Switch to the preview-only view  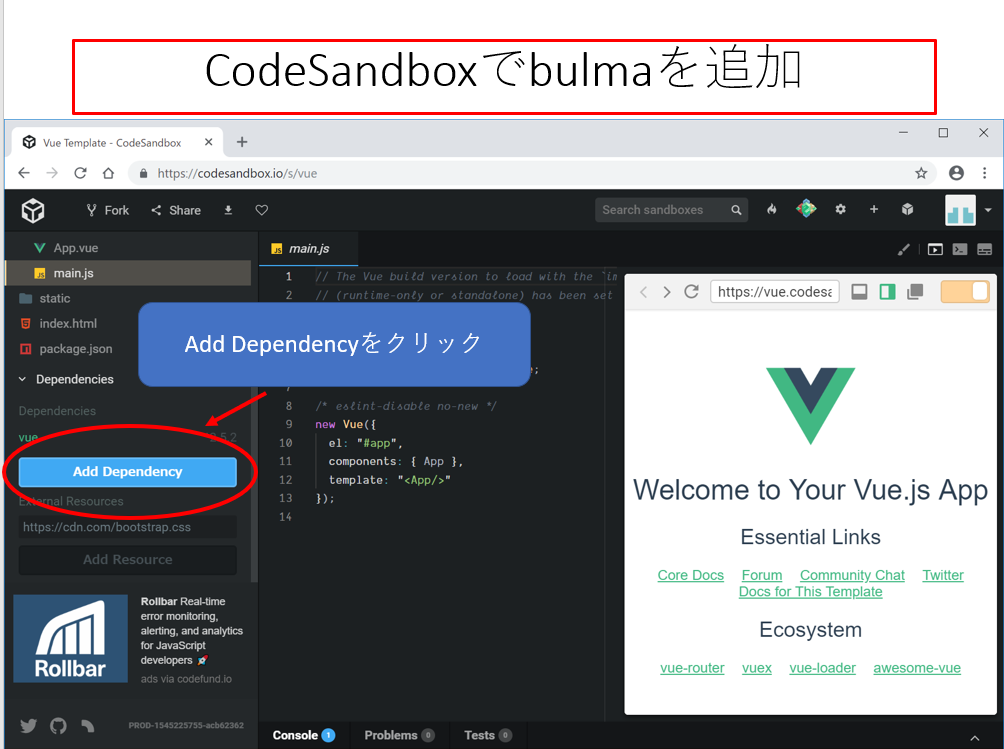pyautogui.click(x=914, y=292)
